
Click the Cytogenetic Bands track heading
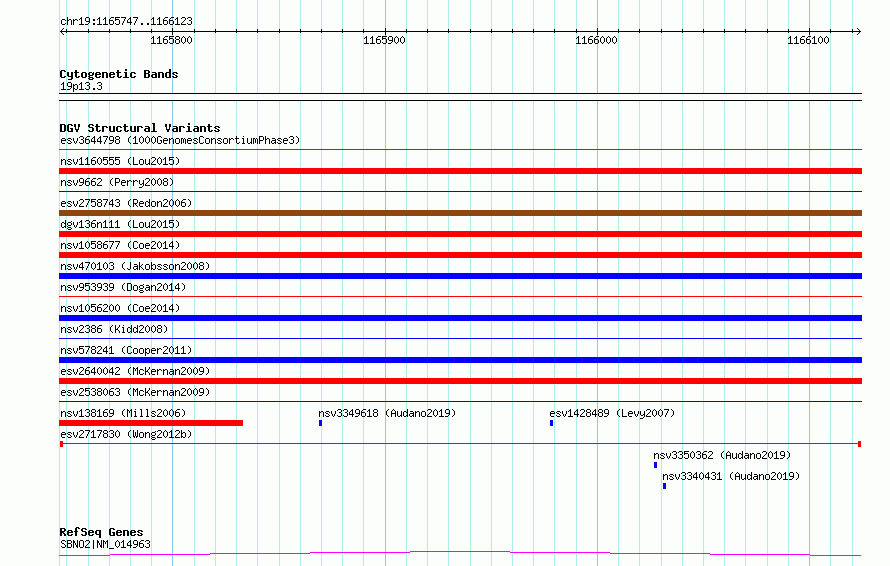pos(119,74)
